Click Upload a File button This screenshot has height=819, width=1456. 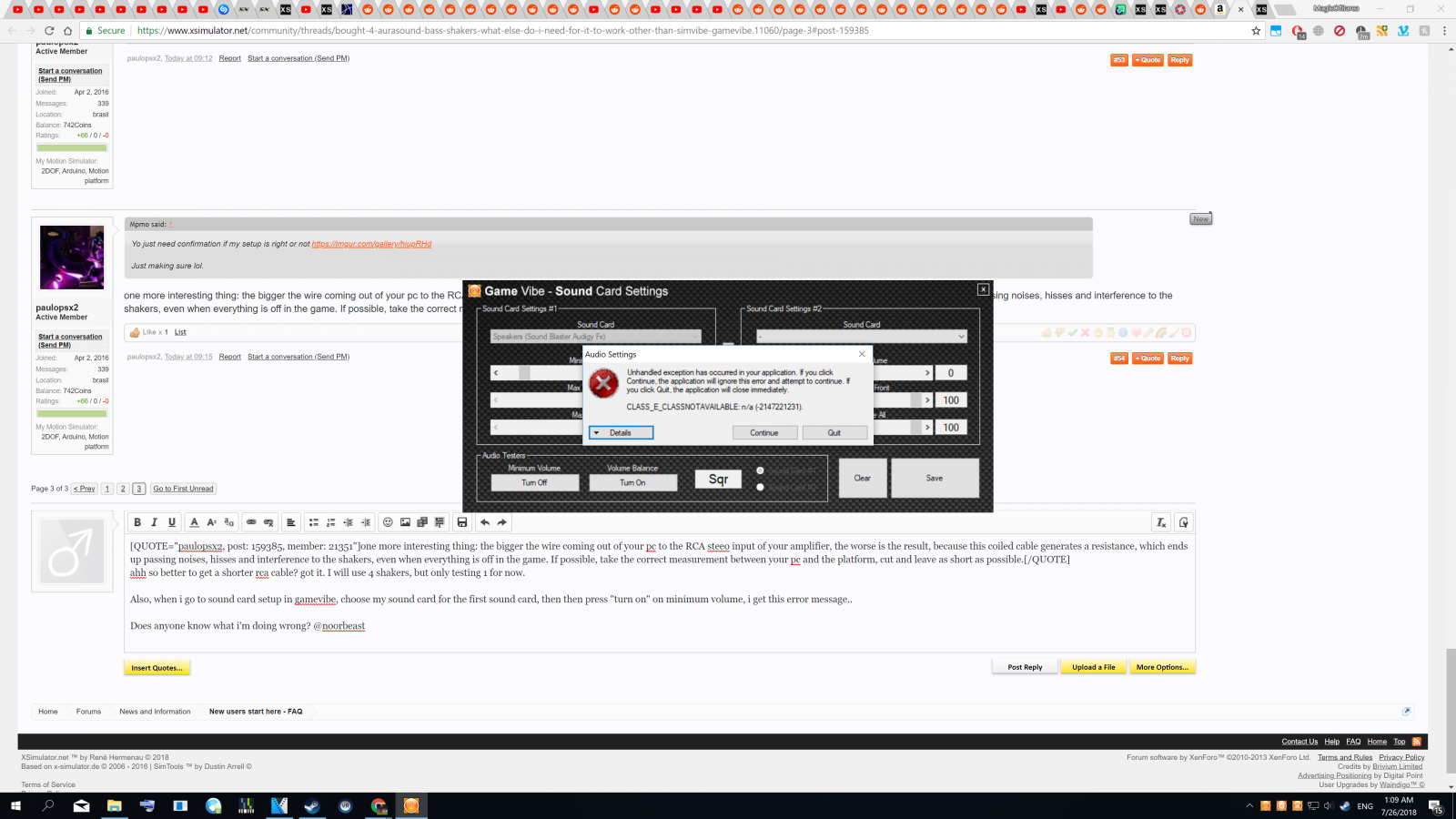tap(1094, 667)
